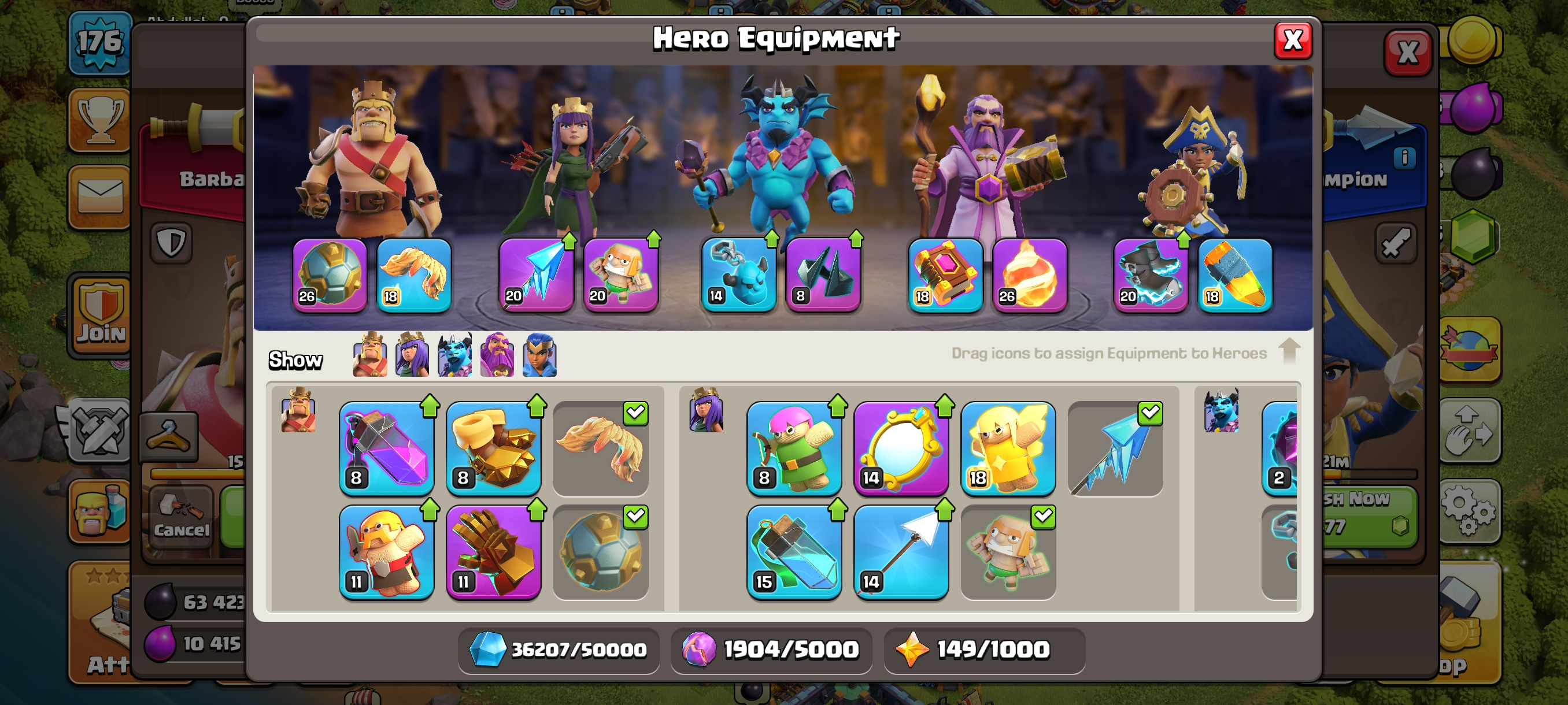Tap the Shiny Ore 36207/50000 counter
The image size is (1568, 705).
[x=558, y=650]
